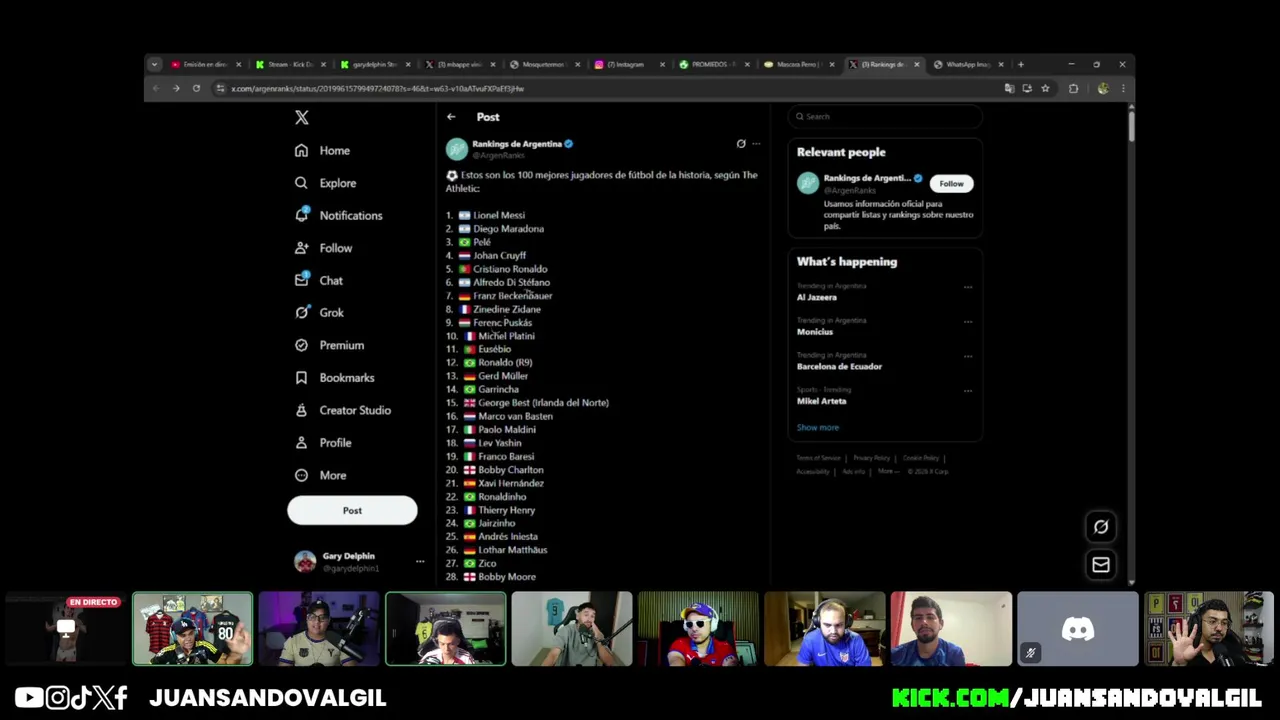1280x720 pixels.
Task: Click the X logo in the sidebar
Action: (x=302, y=118)
